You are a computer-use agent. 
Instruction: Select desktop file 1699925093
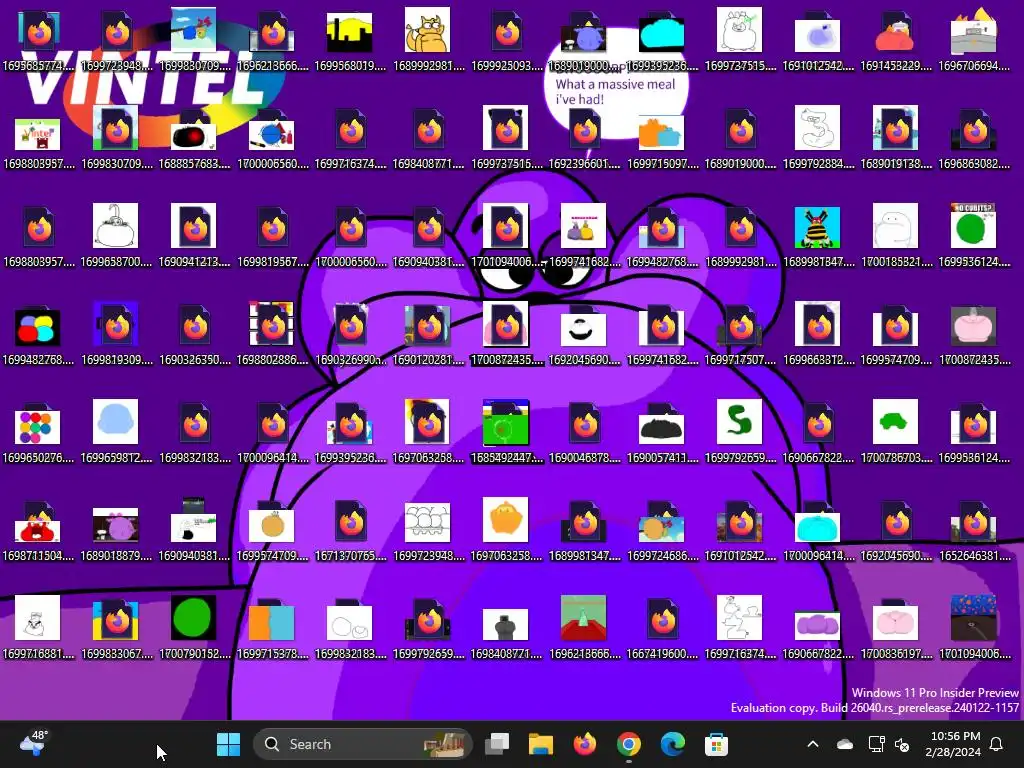pyautogui.click(x=507, y=39)
